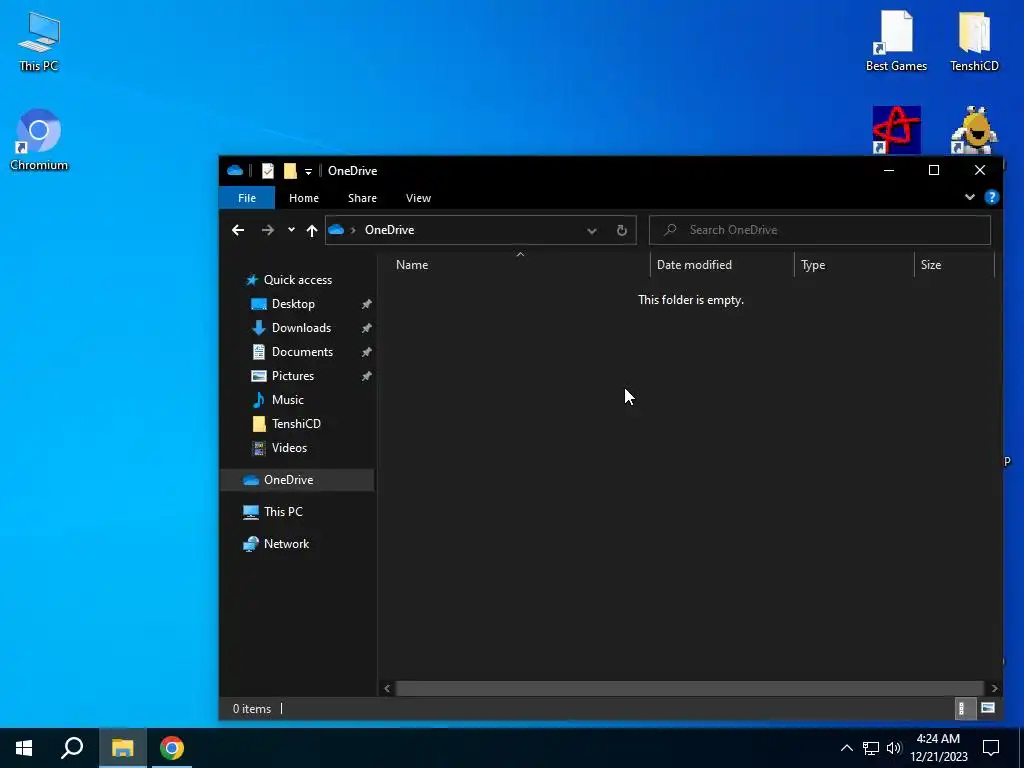
Task: Open the File ribbon tab
Action: pos(247,198)
